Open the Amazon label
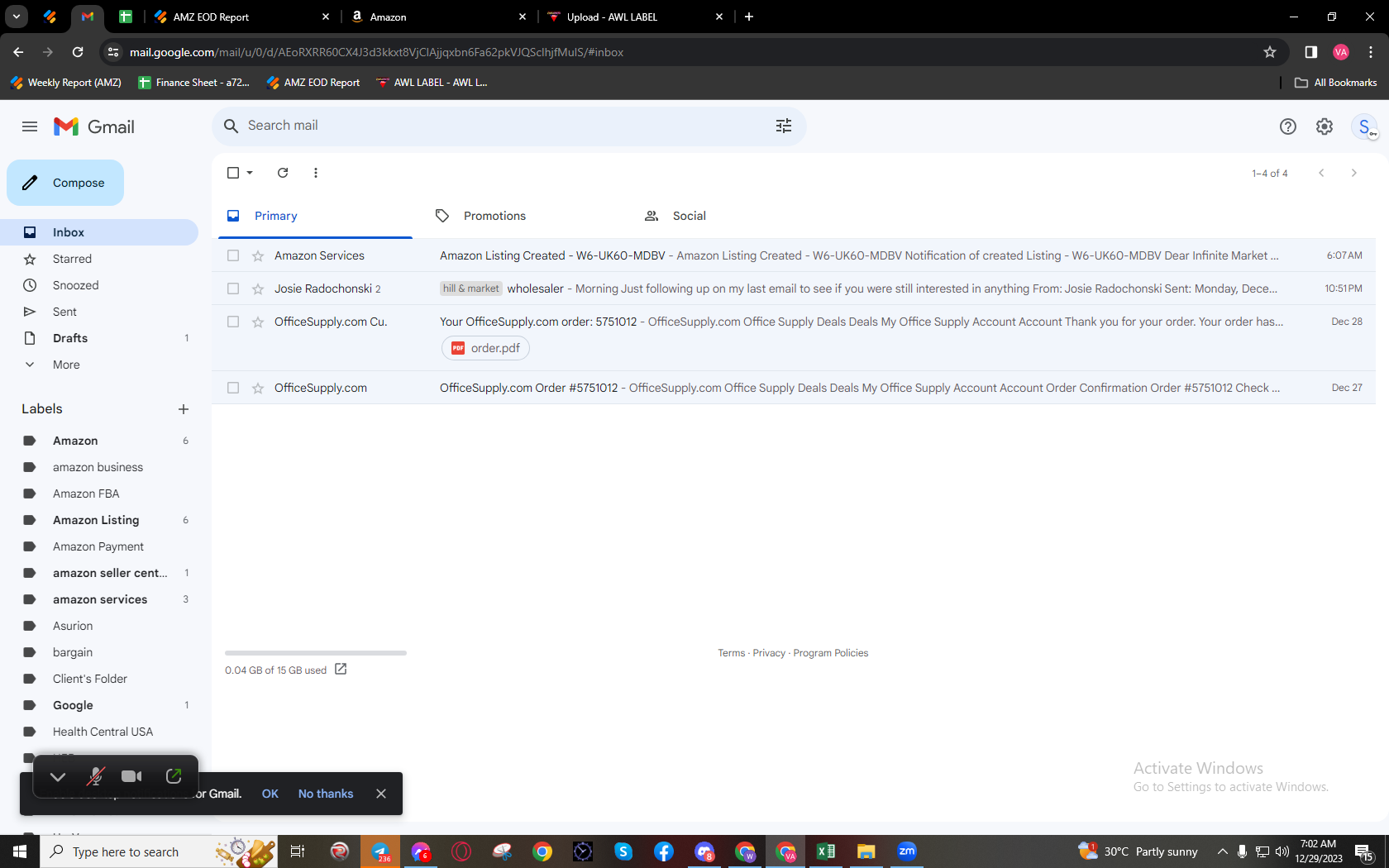The height and width of the screenshot is (868, 1389). pos(99,441)
